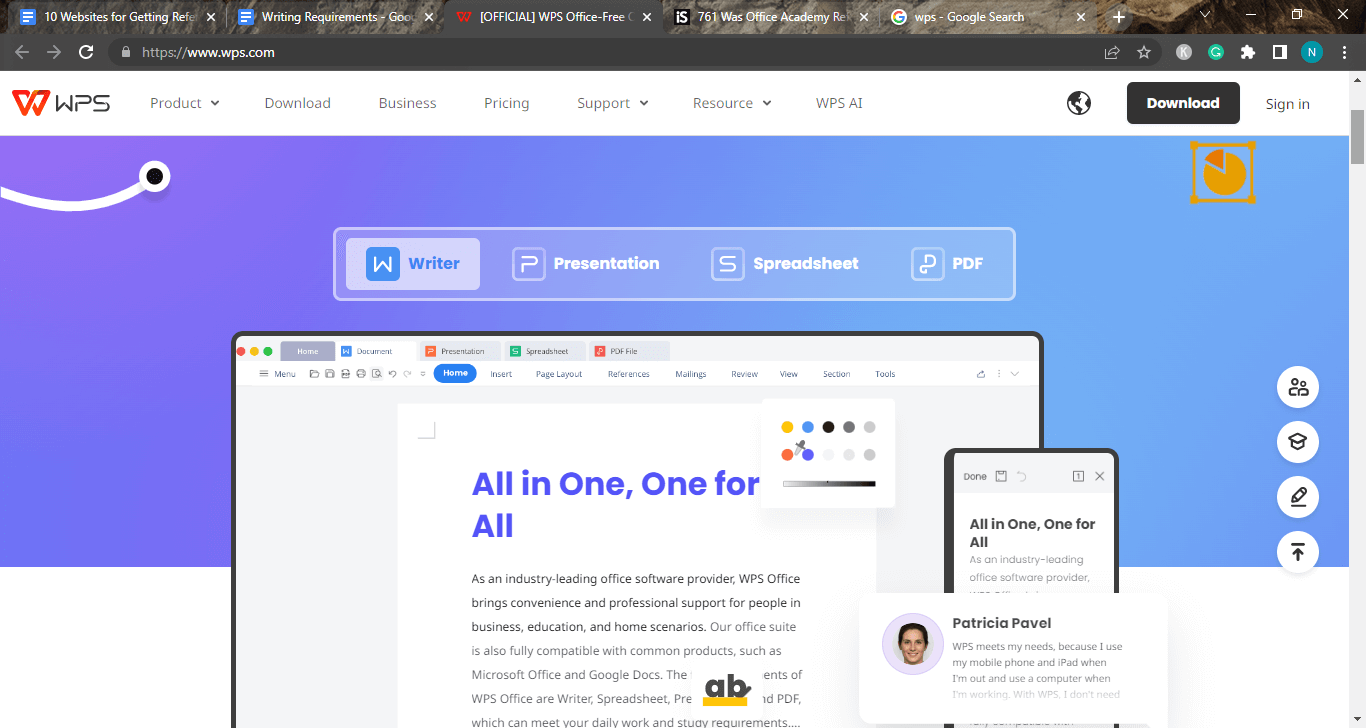Close the Writing Requirements browser tab
1366x728 pixels.
[428, 17]
